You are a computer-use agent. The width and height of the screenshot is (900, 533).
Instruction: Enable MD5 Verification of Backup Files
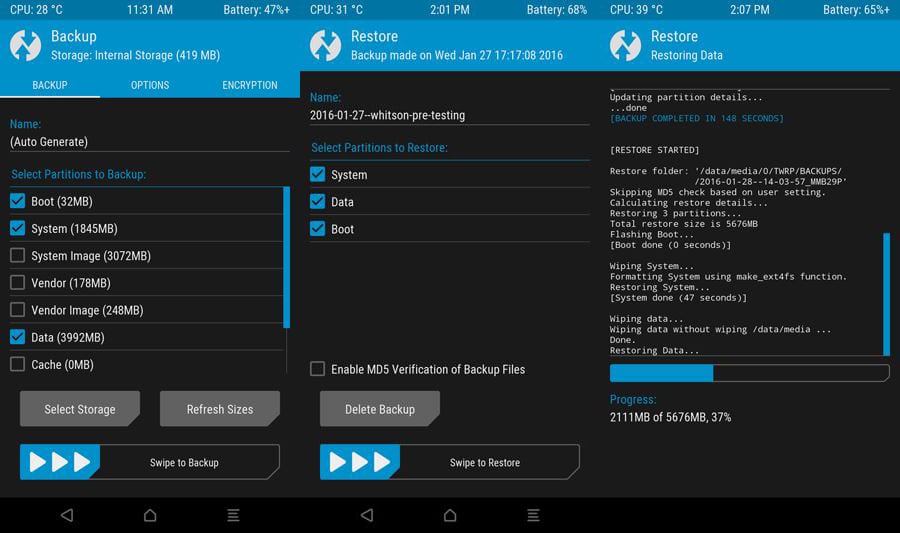(317, 369)
